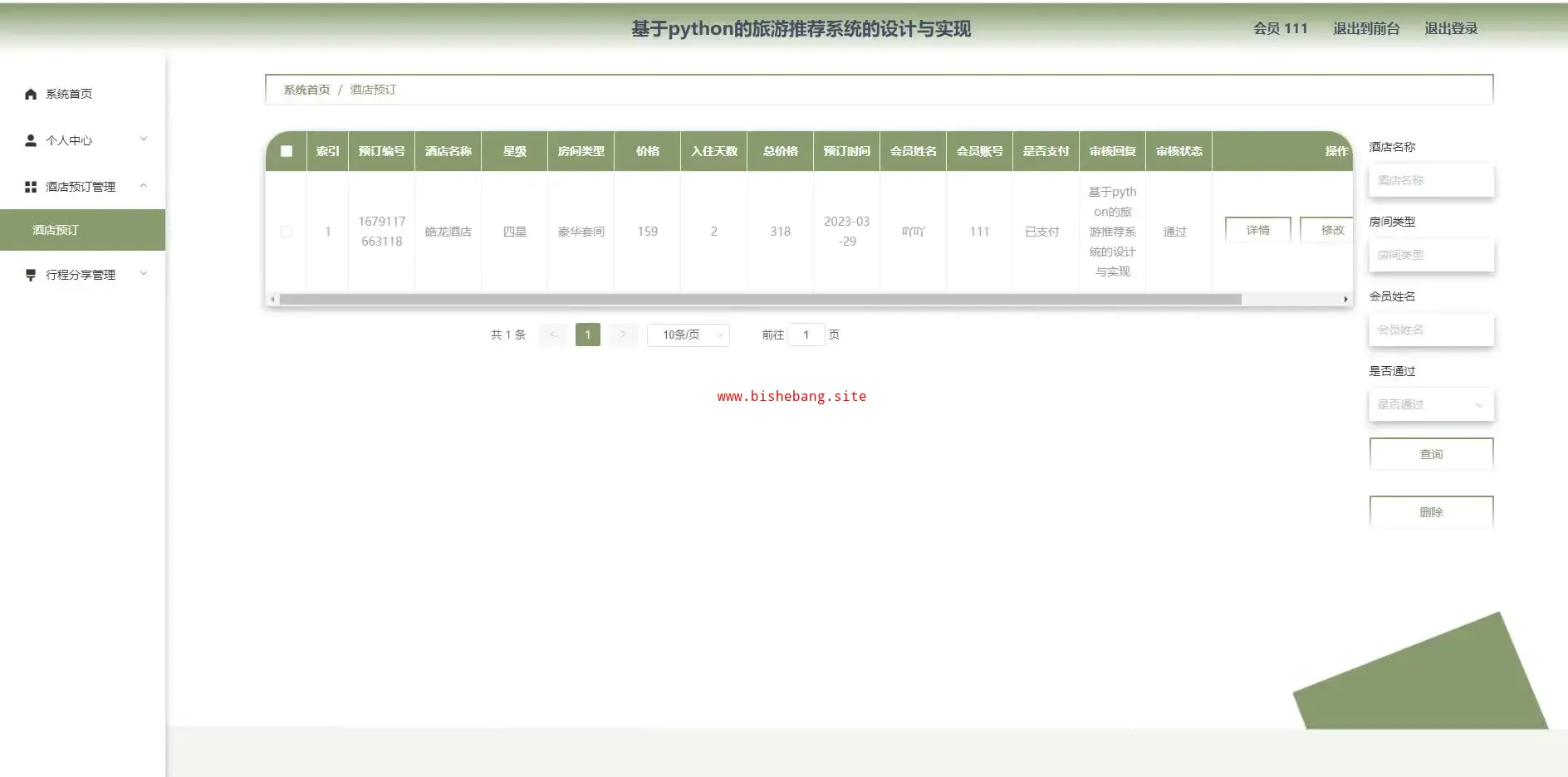Click 退出到前台 in the header
Image resolution: width=1568 pixels, height=777 pixels.
1366,28
